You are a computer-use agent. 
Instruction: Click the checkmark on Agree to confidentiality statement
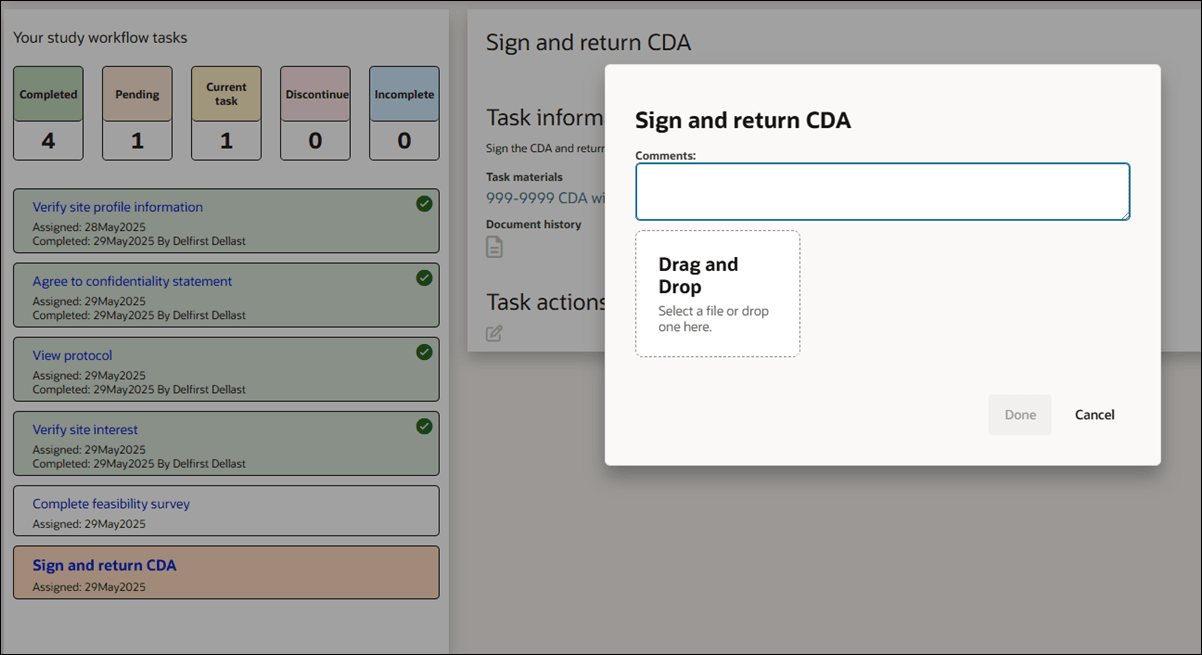(x=423, y=280)
